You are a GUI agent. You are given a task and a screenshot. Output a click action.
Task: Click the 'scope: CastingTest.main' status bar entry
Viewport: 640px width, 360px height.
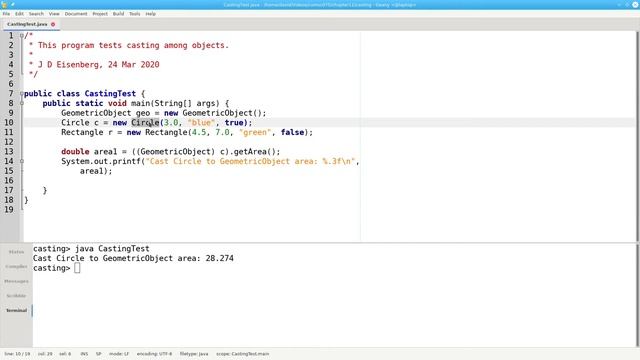(242, 354)
